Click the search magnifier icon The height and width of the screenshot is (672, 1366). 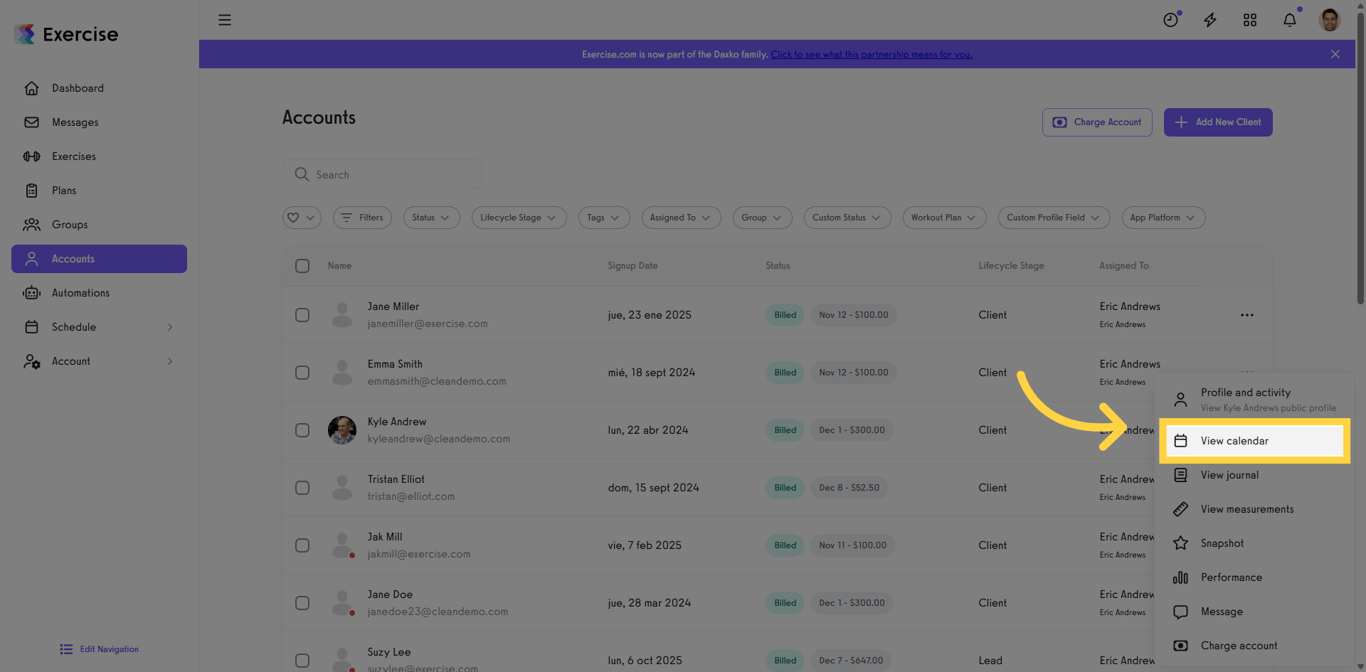coord(301,174)
